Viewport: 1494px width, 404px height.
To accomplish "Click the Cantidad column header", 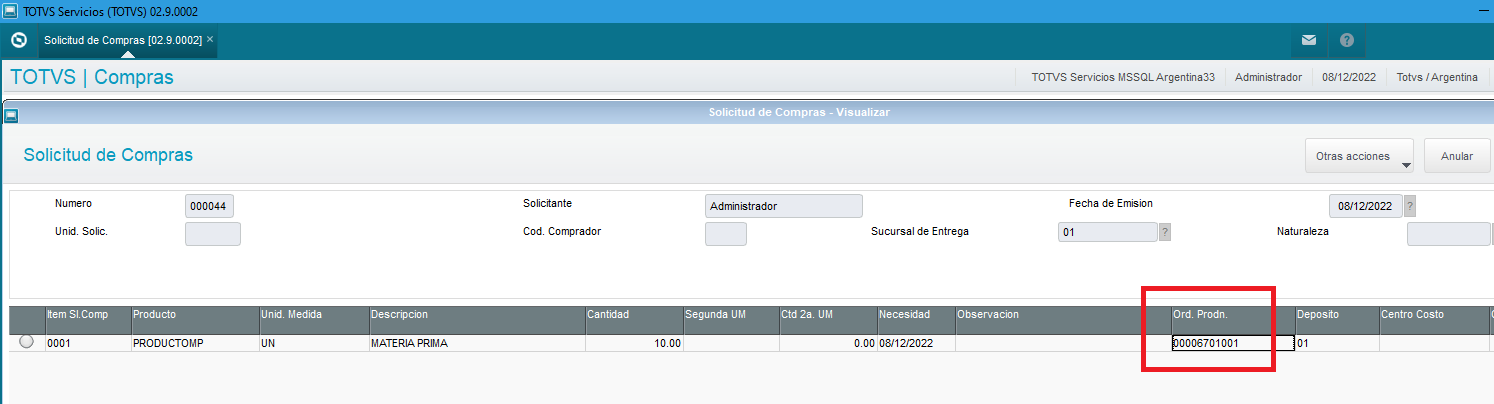I will [x=633, y=320].
